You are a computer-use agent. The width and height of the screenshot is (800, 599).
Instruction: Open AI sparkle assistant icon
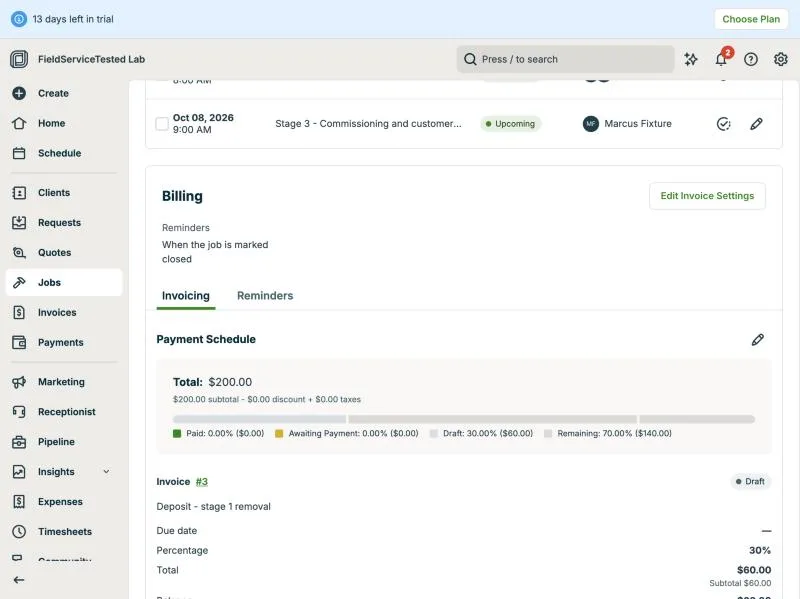click(691, 59)
